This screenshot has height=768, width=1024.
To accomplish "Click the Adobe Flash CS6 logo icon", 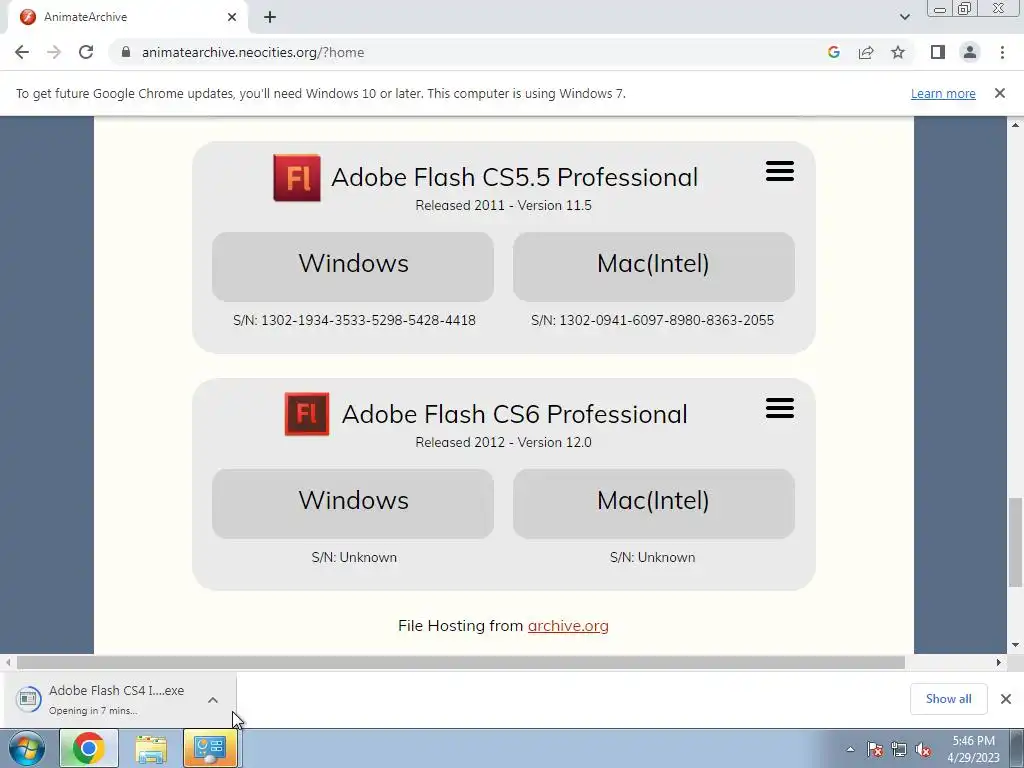I will 307,414.
